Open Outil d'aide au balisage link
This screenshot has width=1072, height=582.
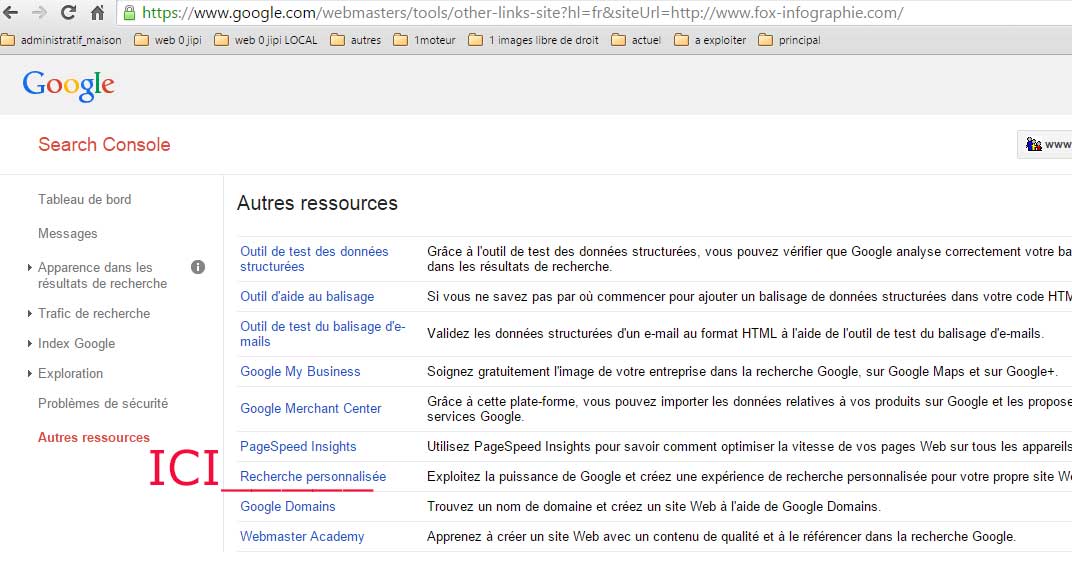[x=307, y=297]
